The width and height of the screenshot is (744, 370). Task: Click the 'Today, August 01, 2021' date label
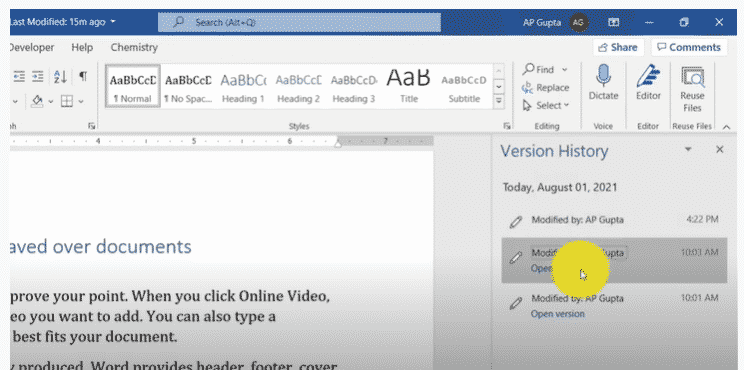[x=560, y=187]
